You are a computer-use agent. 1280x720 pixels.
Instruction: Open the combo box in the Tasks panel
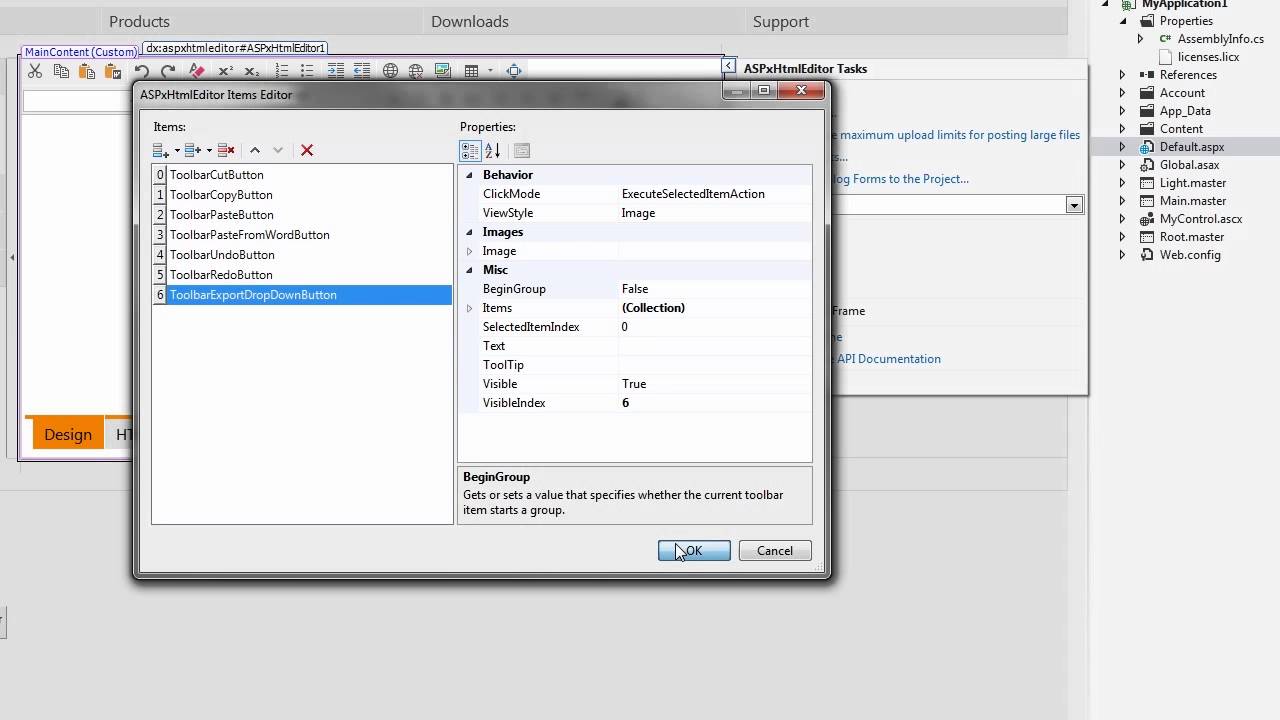(x=1074, y=204)
